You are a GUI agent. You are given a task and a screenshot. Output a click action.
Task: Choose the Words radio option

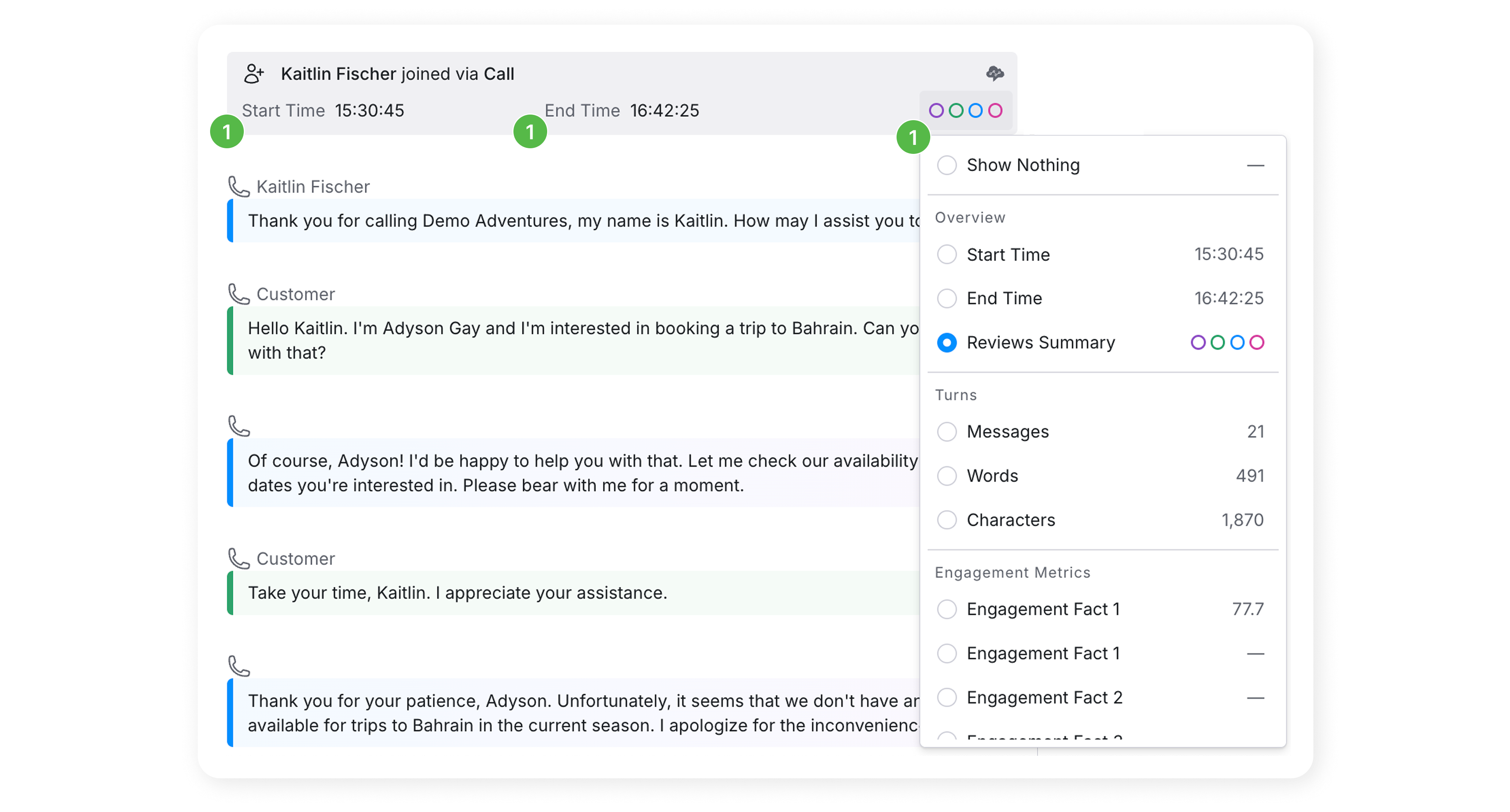pos(947,476)
